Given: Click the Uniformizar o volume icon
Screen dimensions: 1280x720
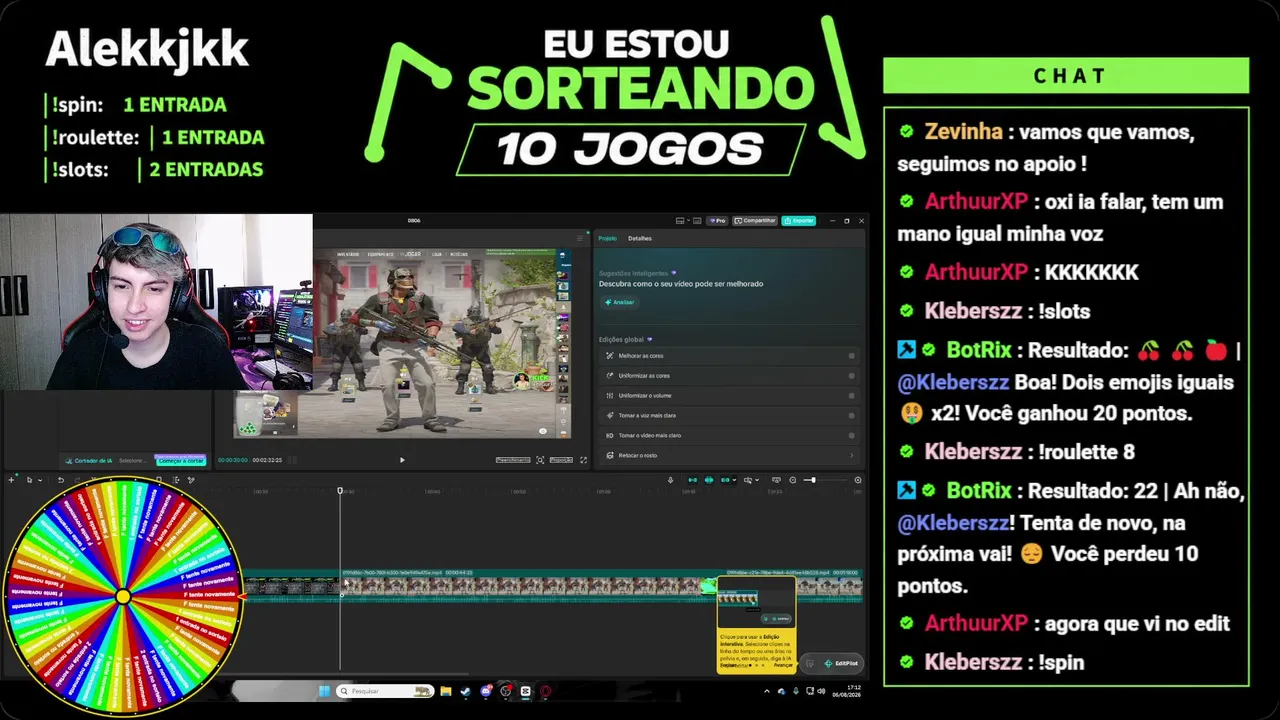Looking at the screenshot, I should click(x=609, y=395).
